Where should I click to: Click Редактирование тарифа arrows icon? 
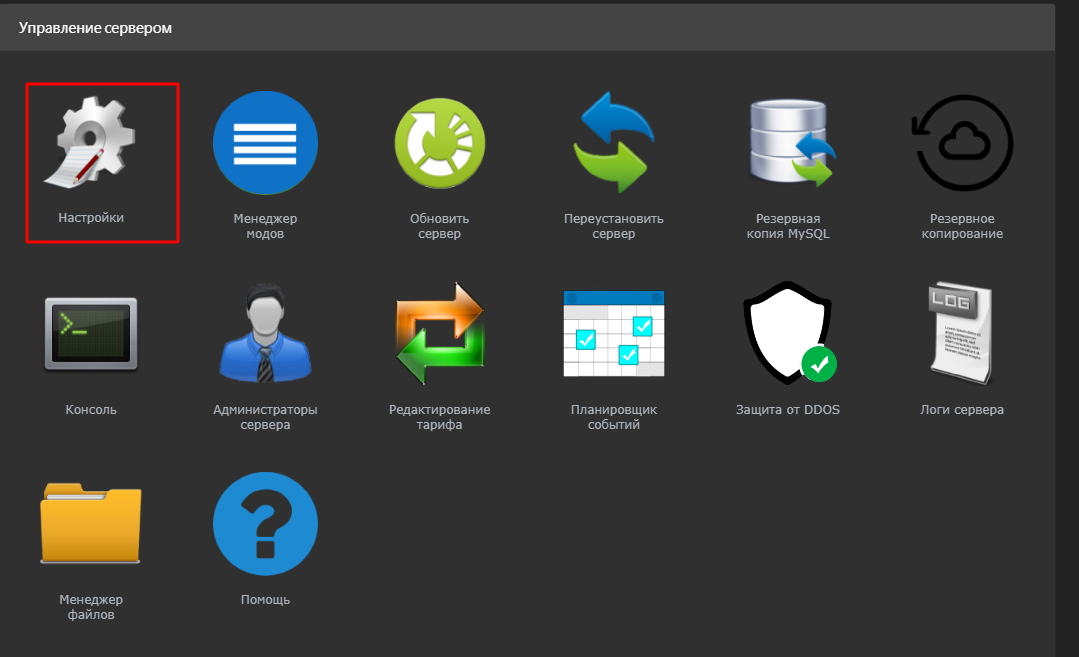click(440, 334)
